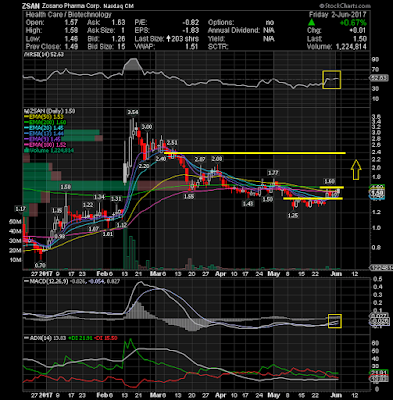Click the 0.70 low price label
Viewport: 393px width, 400px height.
(x=40, y=265)
